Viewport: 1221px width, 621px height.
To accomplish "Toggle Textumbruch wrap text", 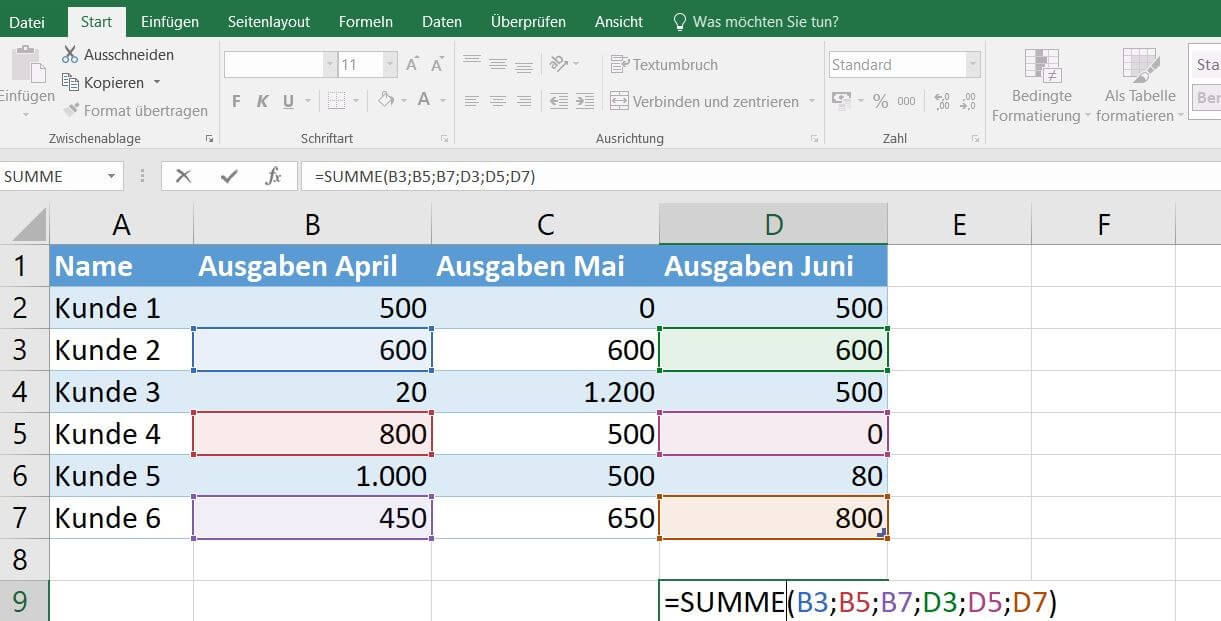I will click(664, 64).
